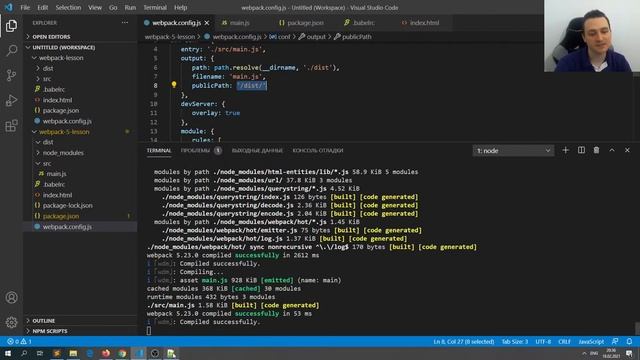
Task: Click the output breadcrumb segment
Action: point(312,37)
